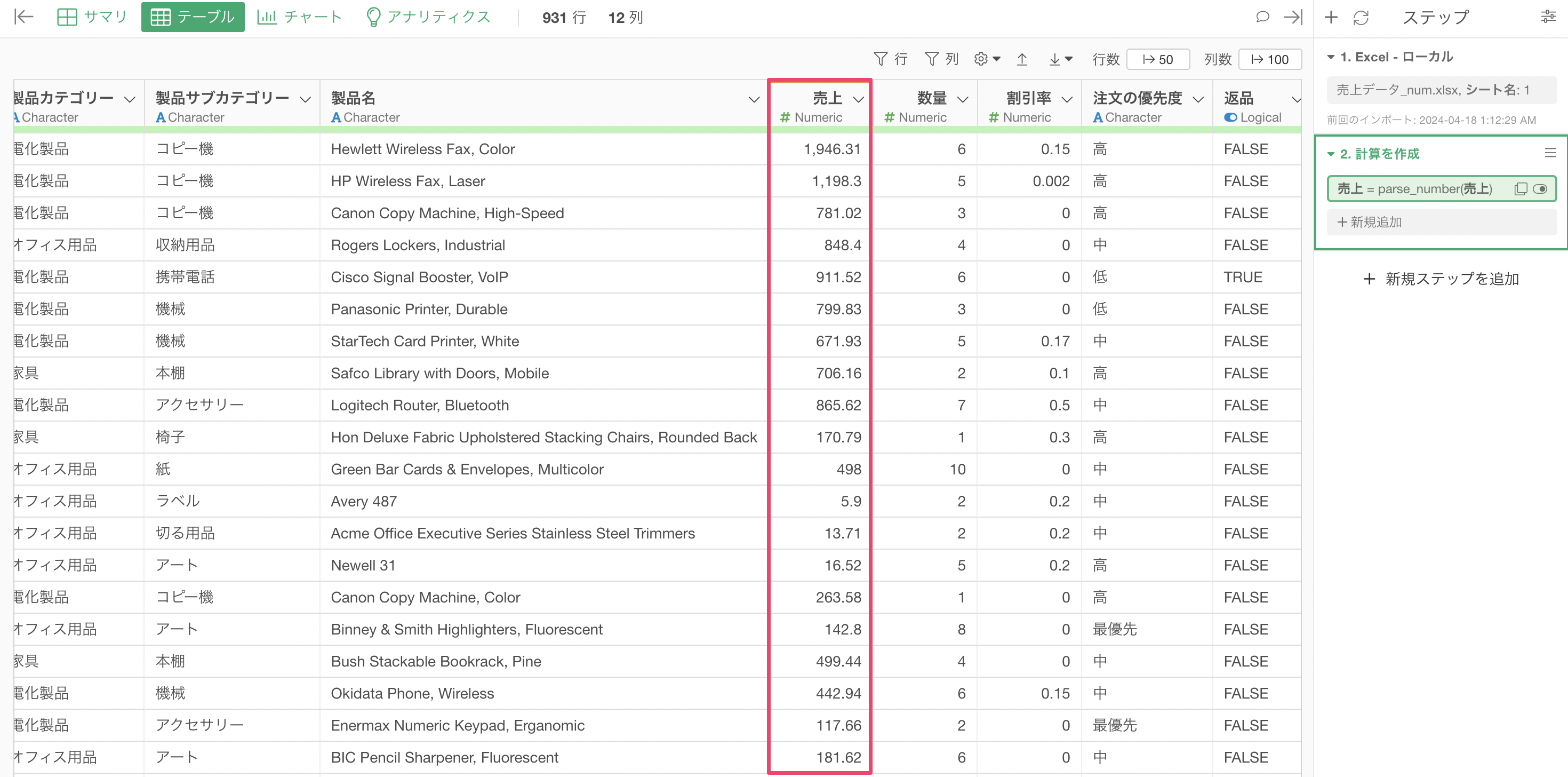Open the 注文の優先度 column dropdown
The image size is (1568, 777).
[1198, 99]
